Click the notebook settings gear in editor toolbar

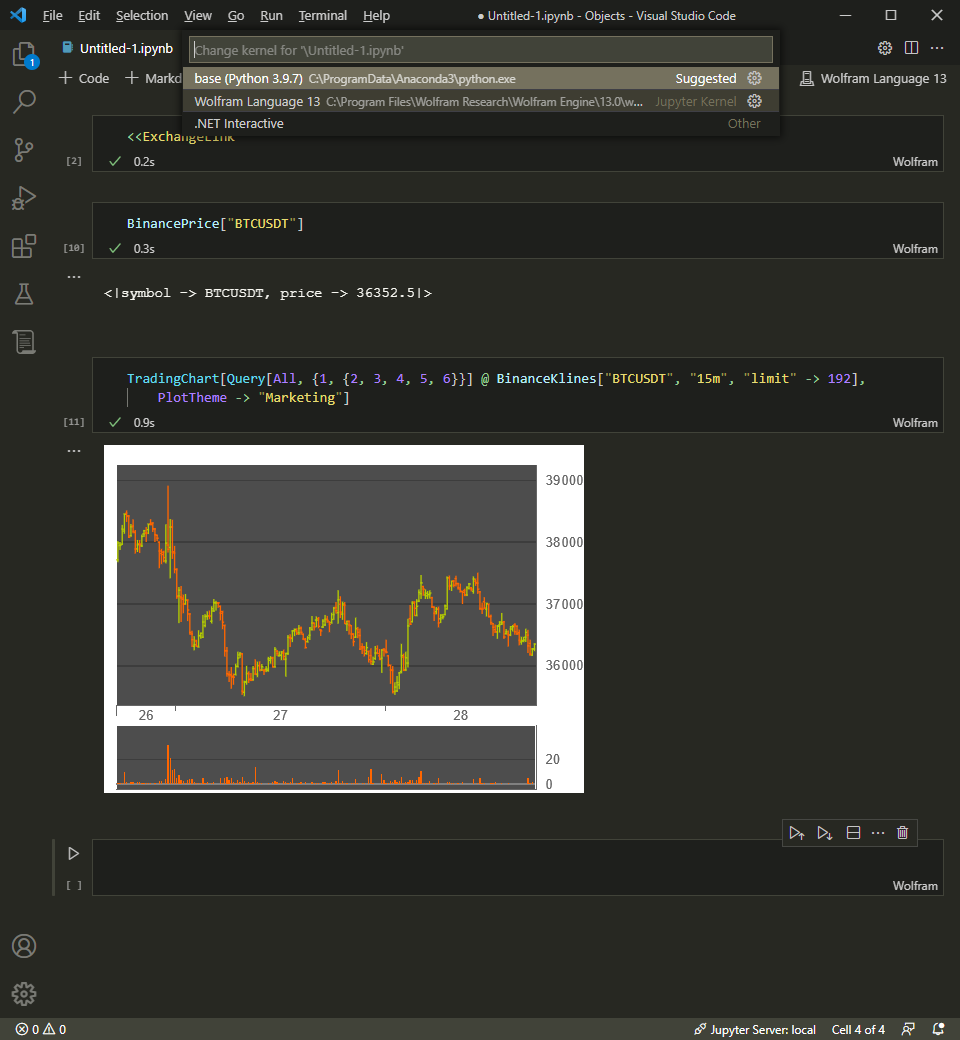pyautogui.click(x=885, y=48)
